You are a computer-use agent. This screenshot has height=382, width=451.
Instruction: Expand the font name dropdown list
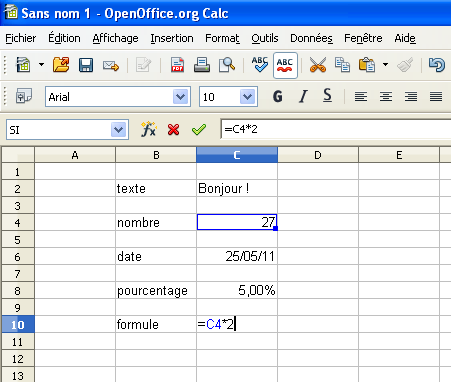pos(181,97)
